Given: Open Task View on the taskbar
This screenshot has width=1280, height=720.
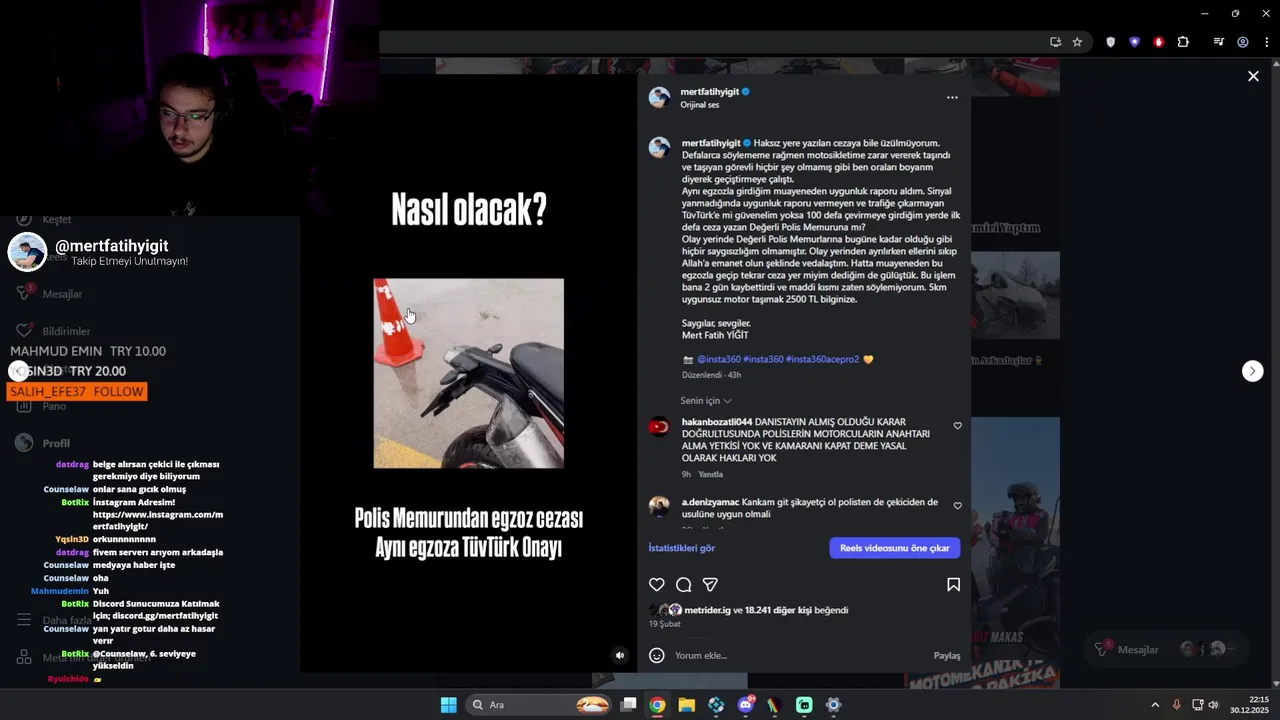Looking at the screenshot, I should (x=628, y=705).
